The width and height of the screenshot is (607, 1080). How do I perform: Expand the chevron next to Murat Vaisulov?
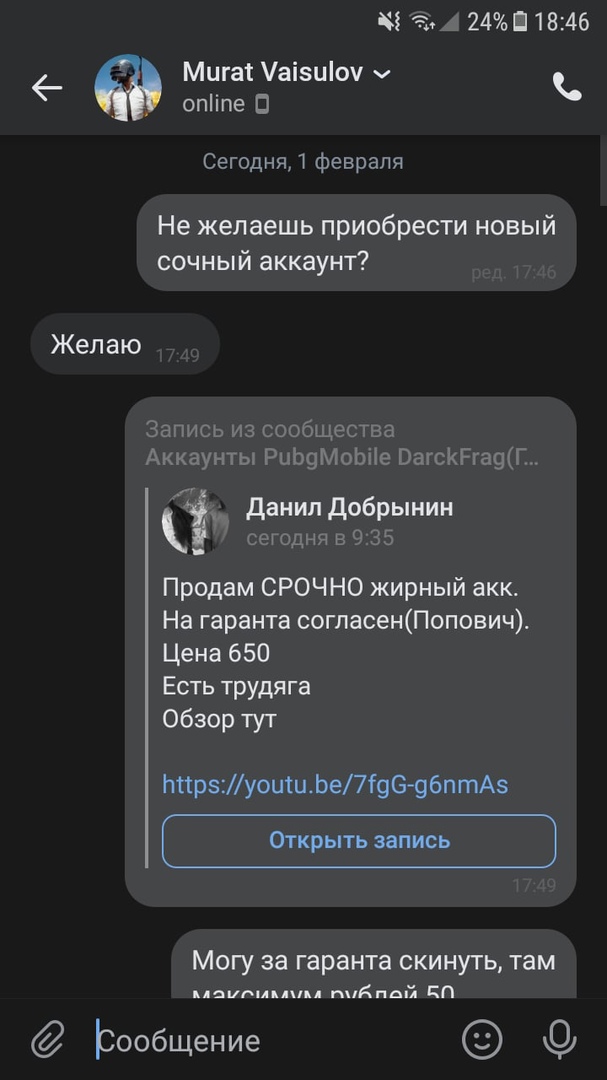382,73
